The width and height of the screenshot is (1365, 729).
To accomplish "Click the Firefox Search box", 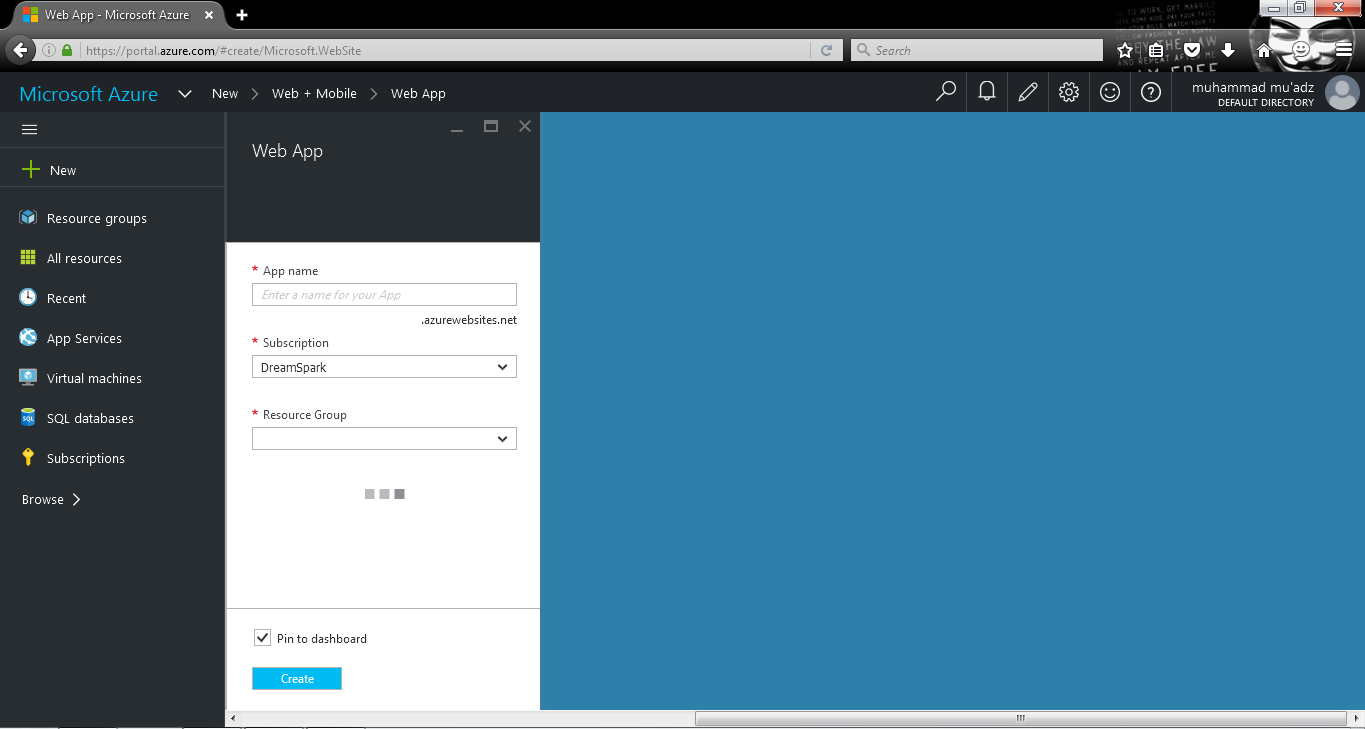I will point(977,50).
